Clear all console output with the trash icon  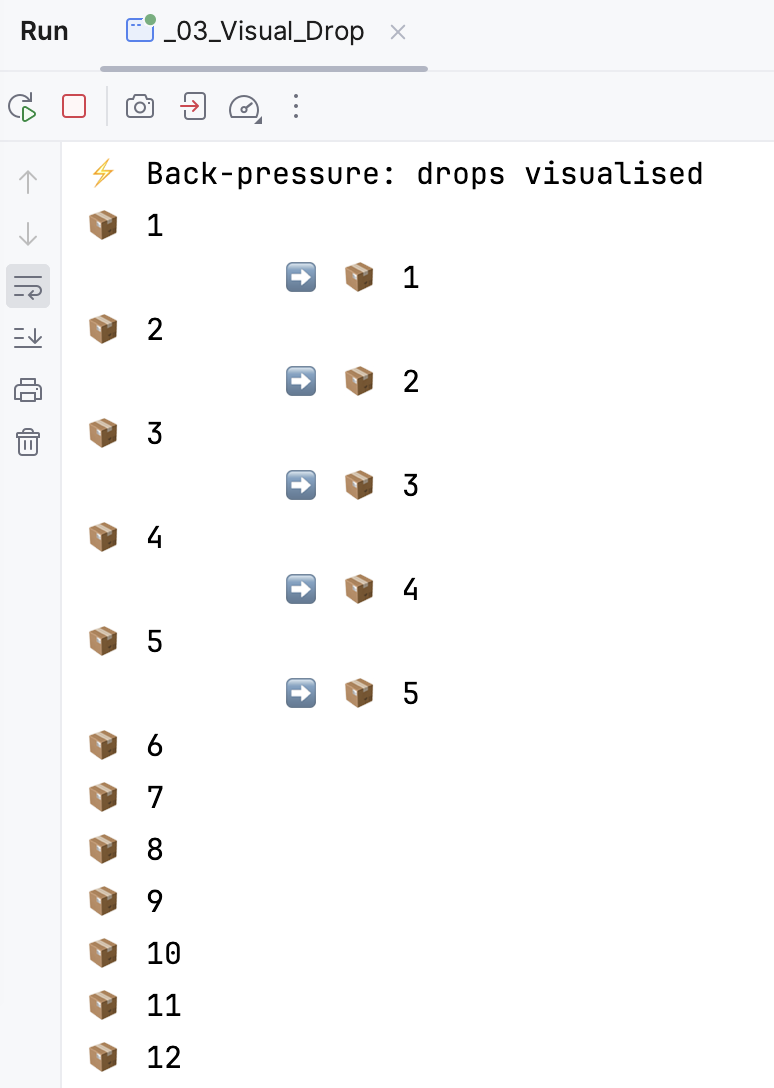(27, 442)
